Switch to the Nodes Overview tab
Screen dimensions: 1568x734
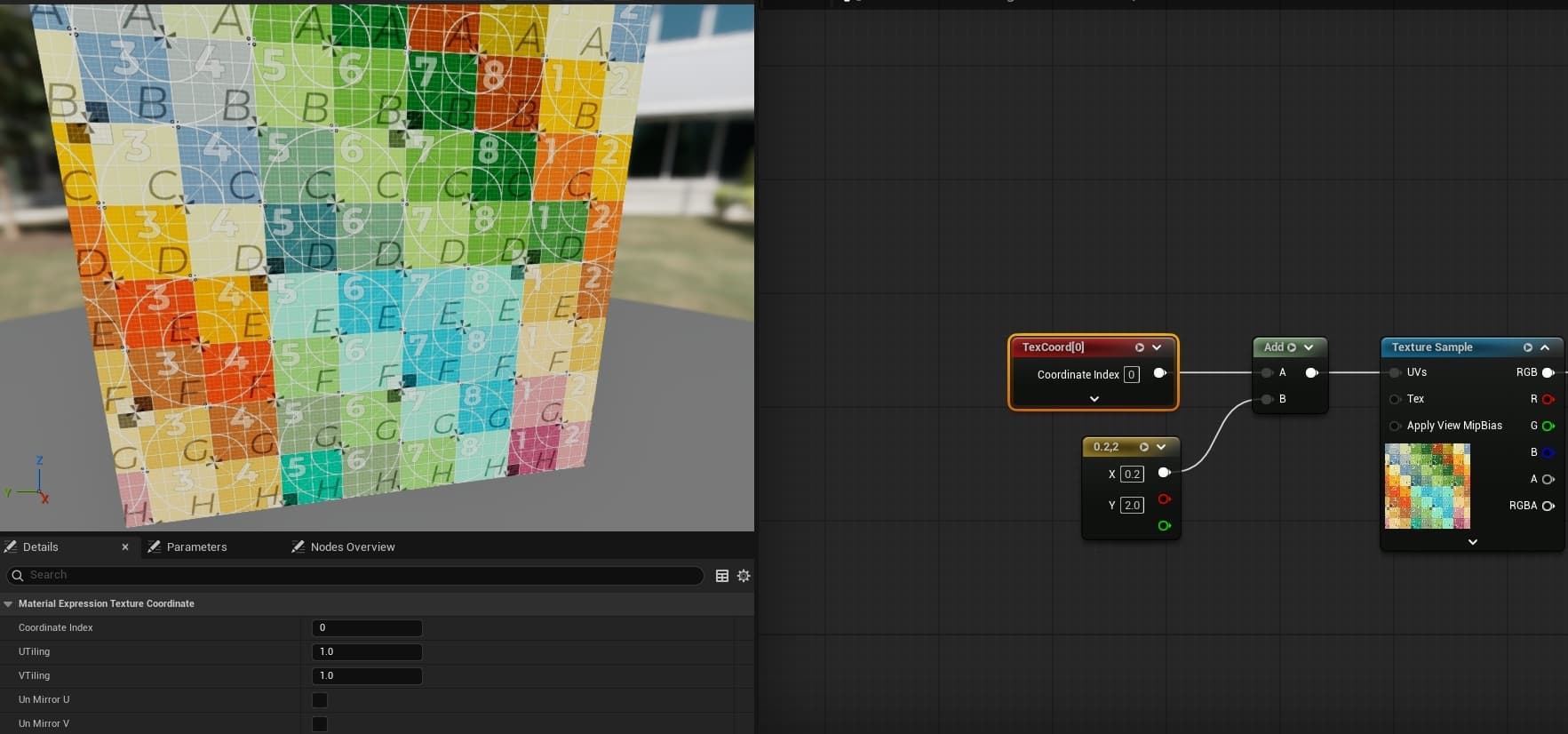tap(352, 547)
